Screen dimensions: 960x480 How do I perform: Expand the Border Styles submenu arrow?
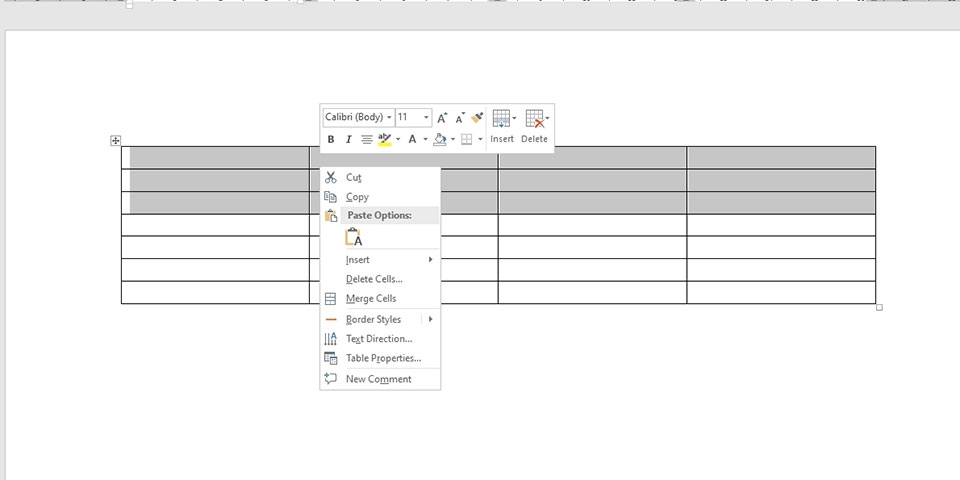click(x=431, y=319)
